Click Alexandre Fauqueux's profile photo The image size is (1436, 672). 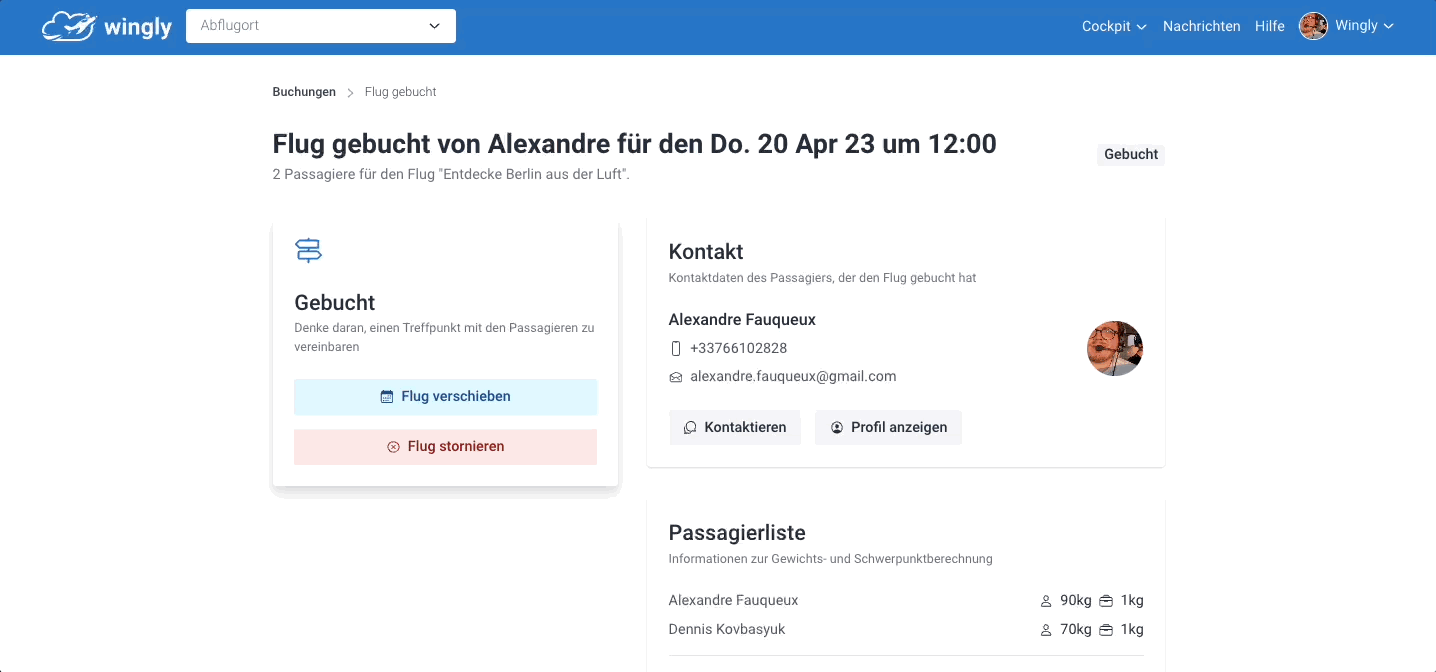pyautogui.click(x=1115, y=349)
